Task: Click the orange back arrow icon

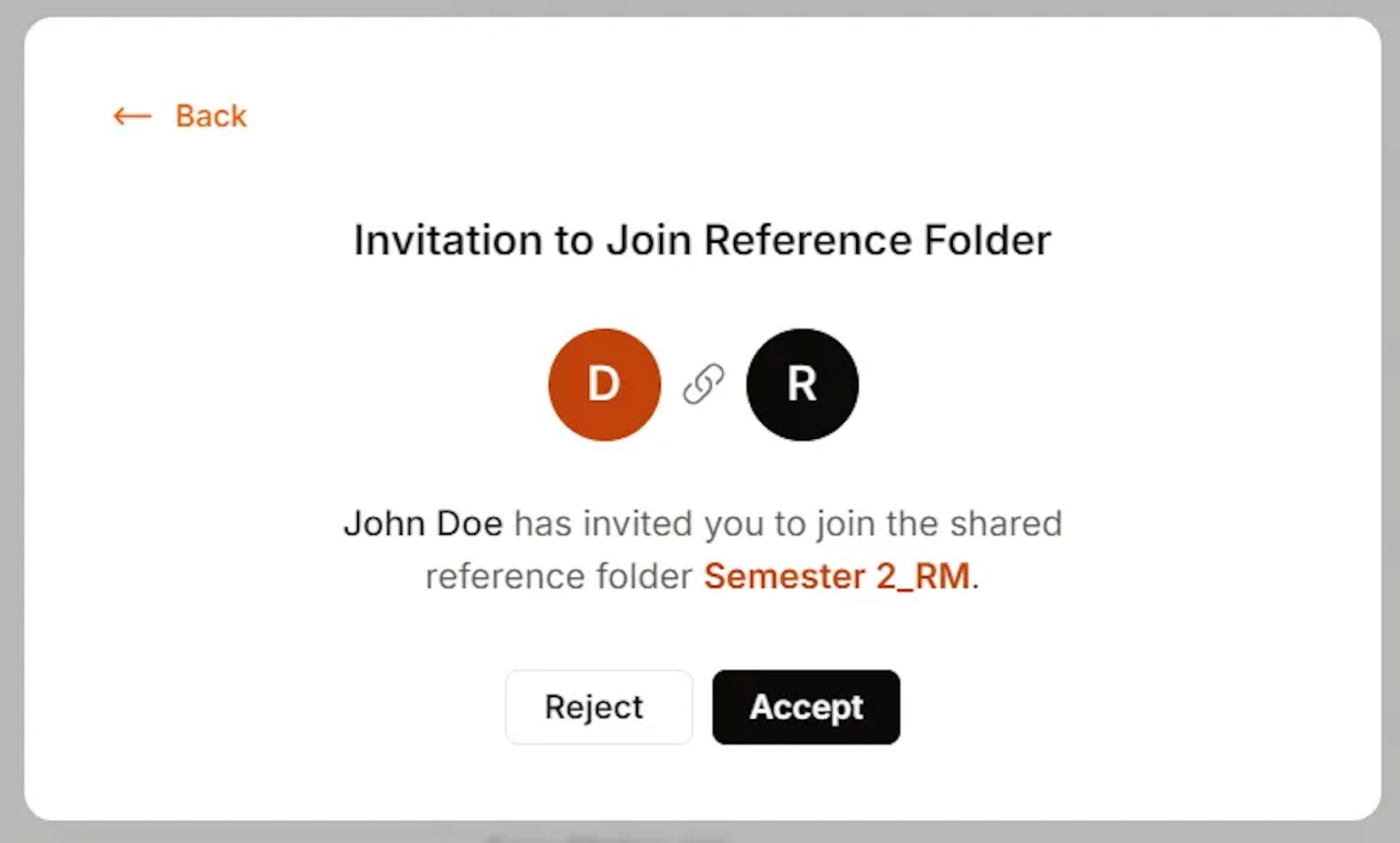Action: [132, 116]
